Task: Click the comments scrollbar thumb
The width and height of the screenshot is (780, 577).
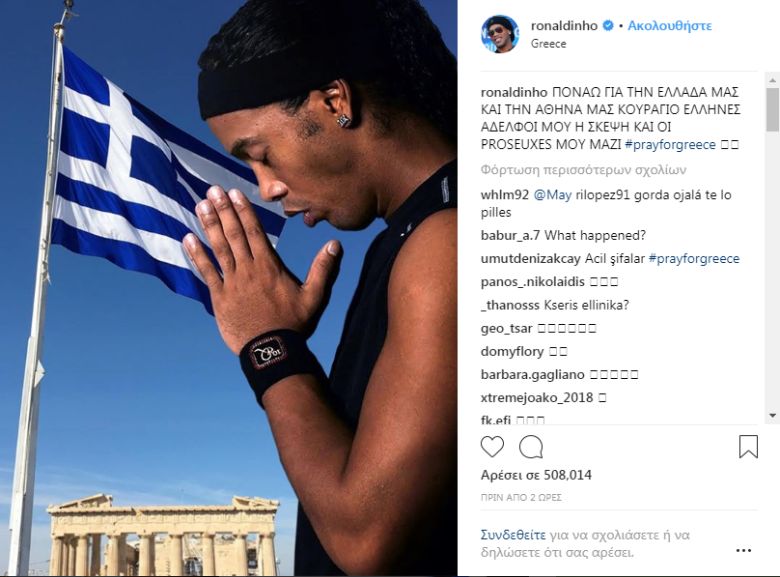Action: 772,110
